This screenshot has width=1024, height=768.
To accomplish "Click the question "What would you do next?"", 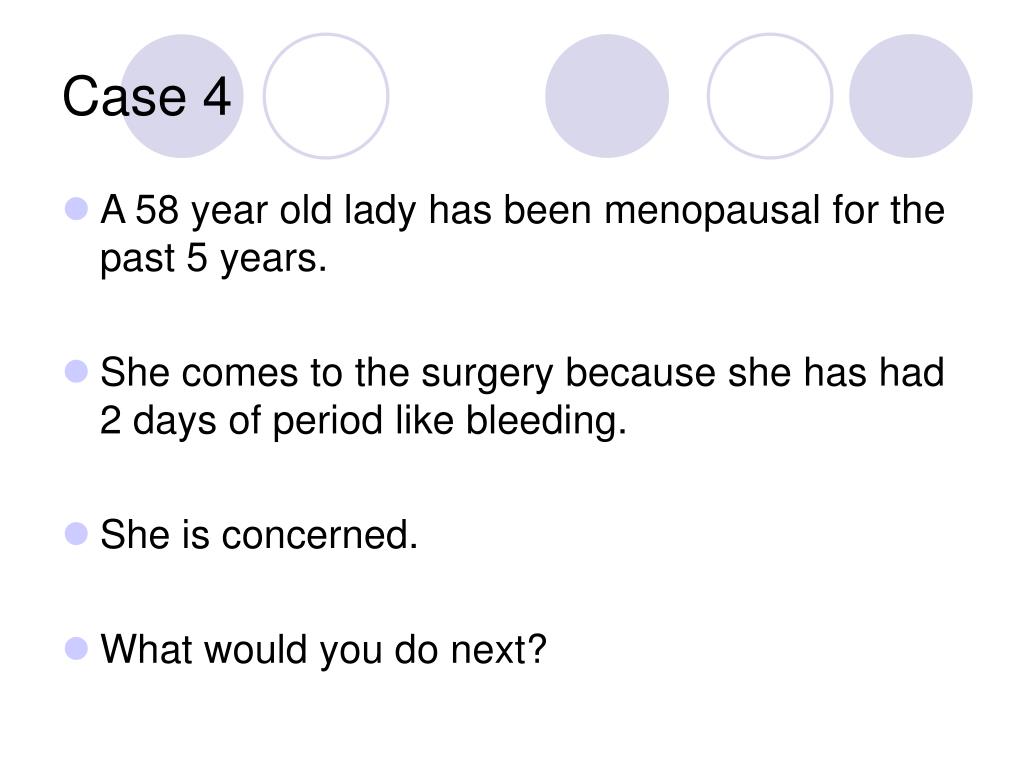I will point(323,650).
